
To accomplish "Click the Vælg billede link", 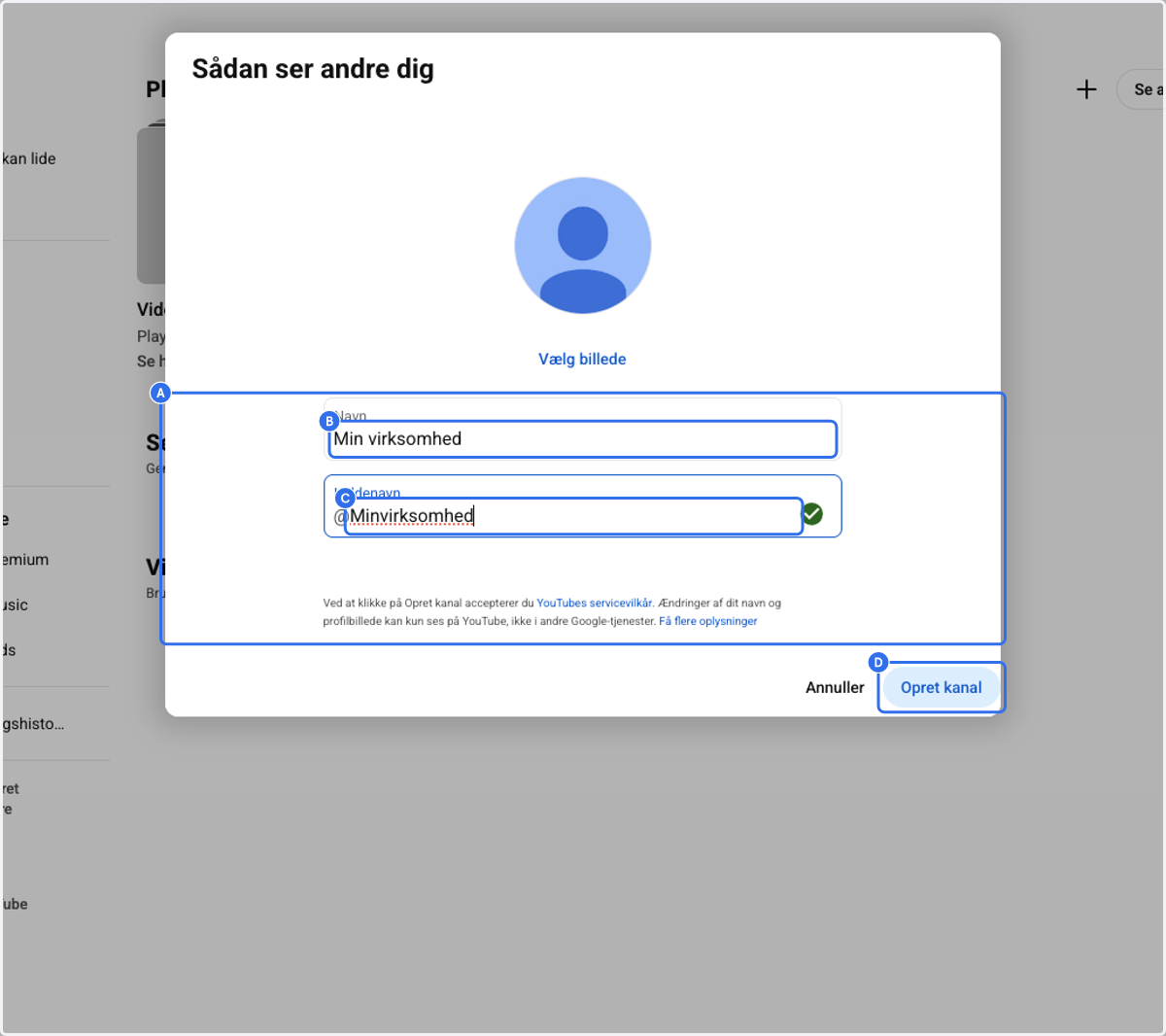I will click(x=582, y=359).
